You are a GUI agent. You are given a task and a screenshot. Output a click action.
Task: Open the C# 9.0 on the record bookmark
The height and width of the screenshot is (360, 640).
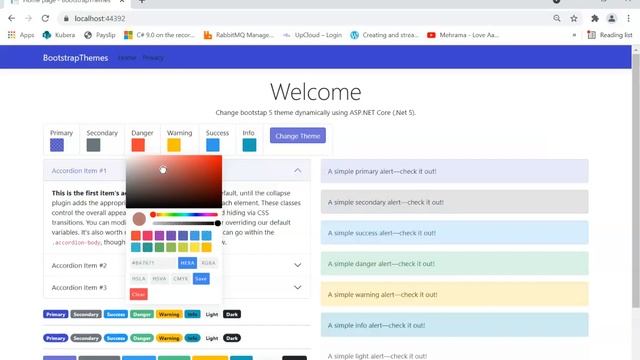160,35
